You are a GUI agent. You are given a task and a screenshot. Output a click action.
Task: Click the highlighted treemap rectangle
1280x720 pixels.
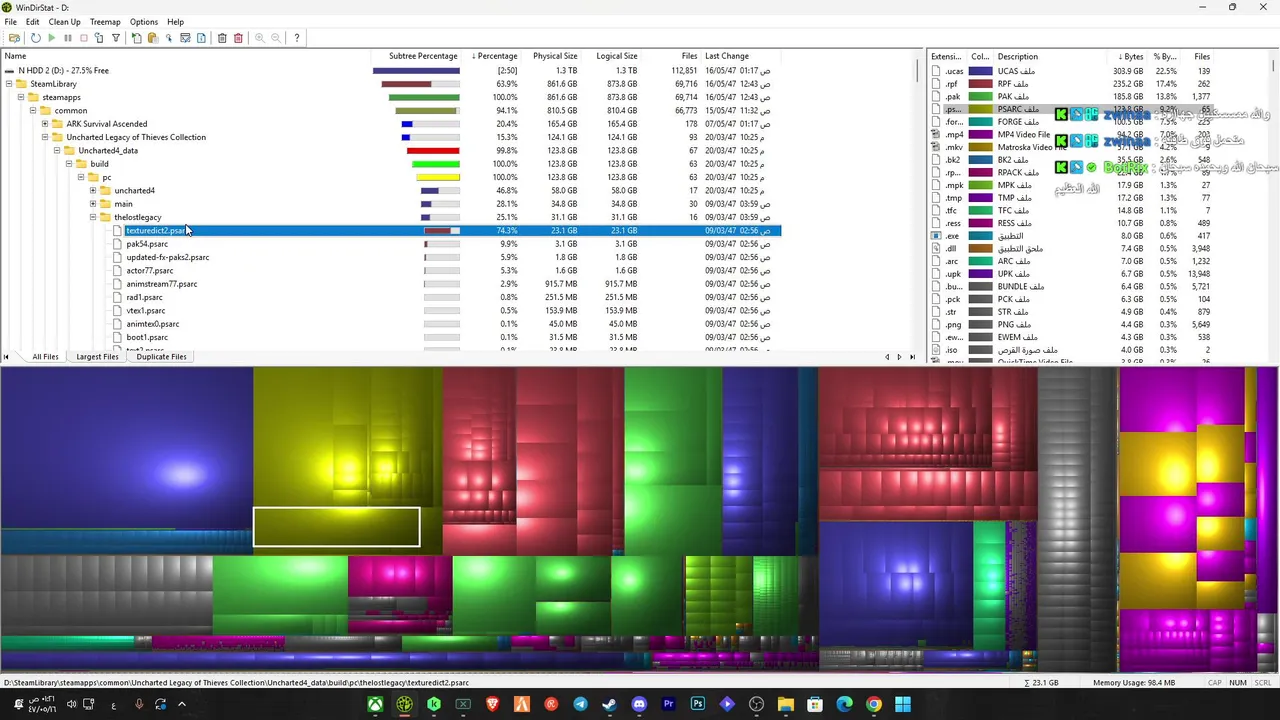336,528
